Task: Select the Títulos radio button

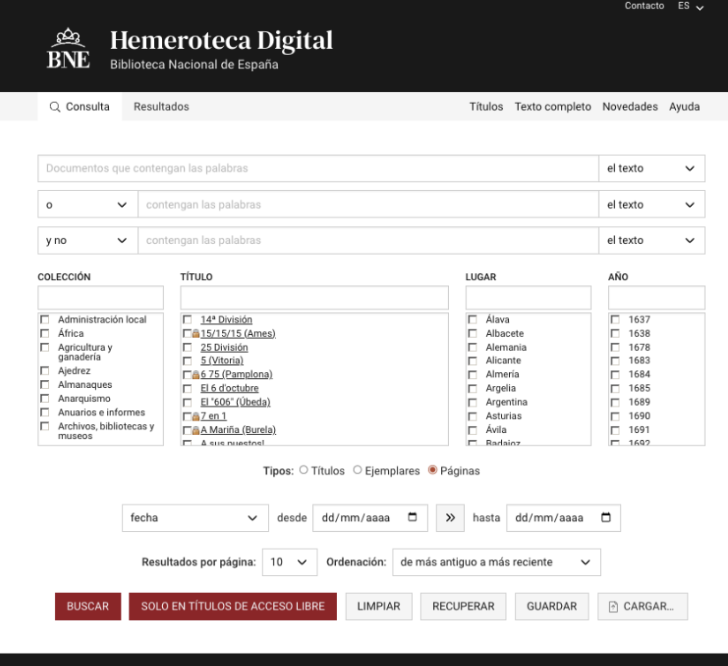Action: tap(304, 470)
